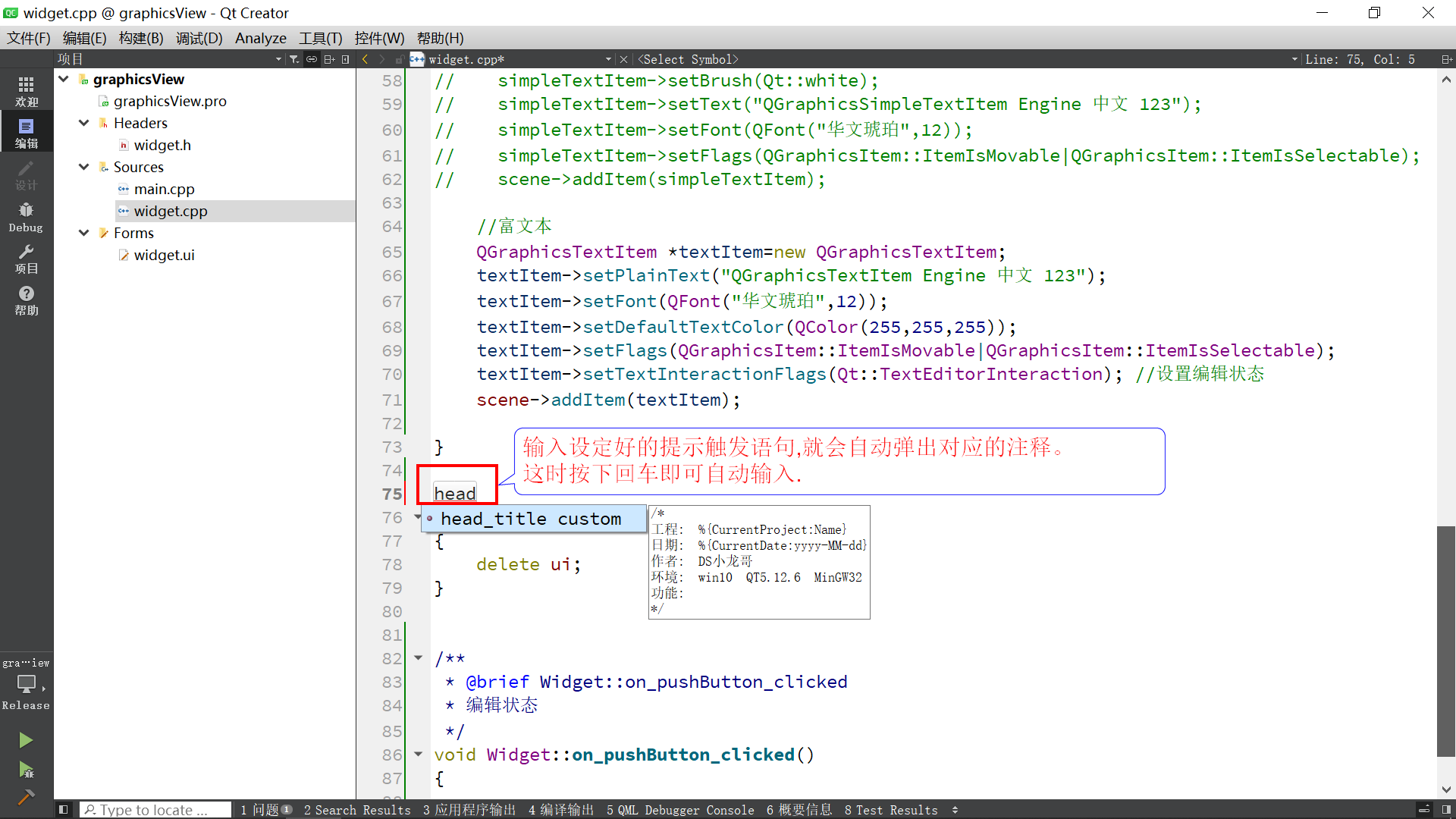This screenshot has width=1456, height=819.
Task: Click the project tree filter icon
Action: [294, 59]
